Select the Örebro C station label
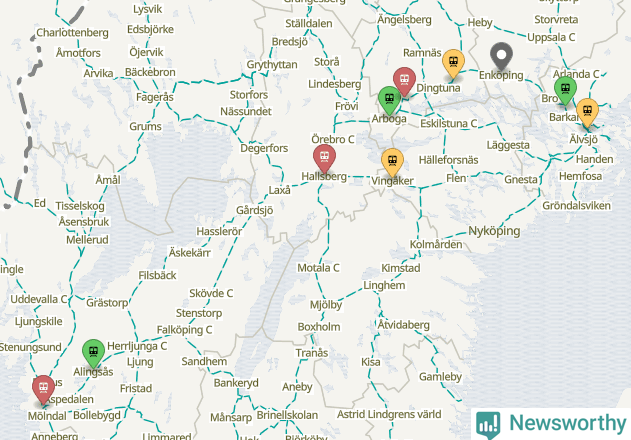 pos(333,139)
